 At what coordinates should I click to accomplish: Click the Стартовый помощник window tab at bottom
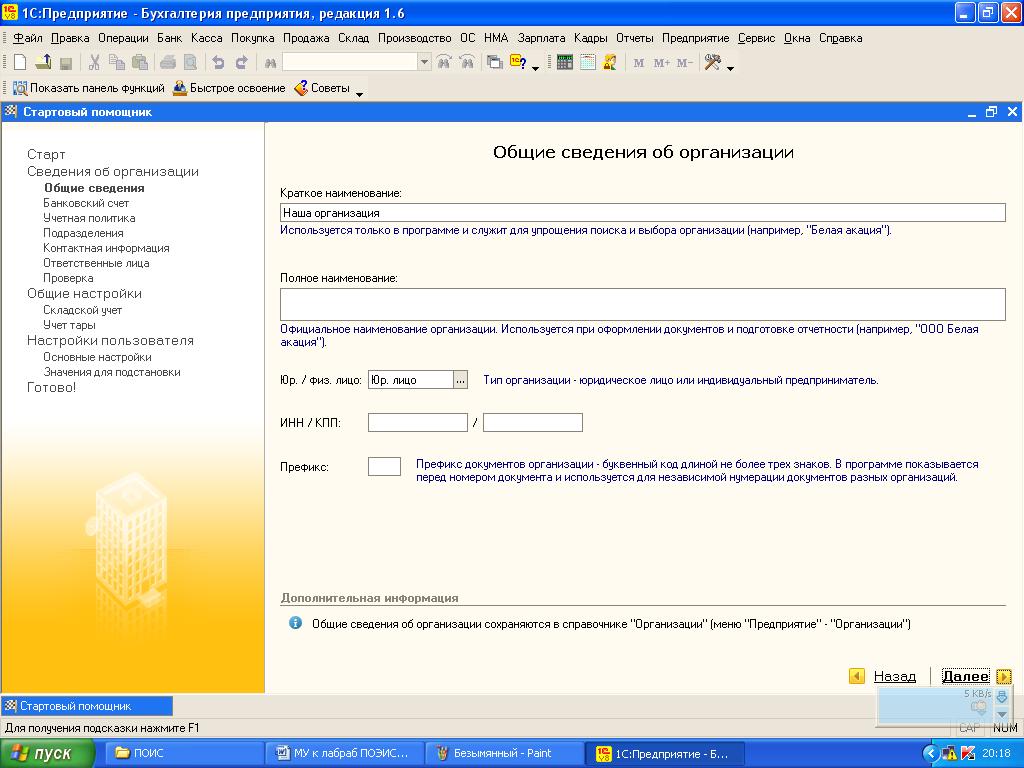pos(88,706)
